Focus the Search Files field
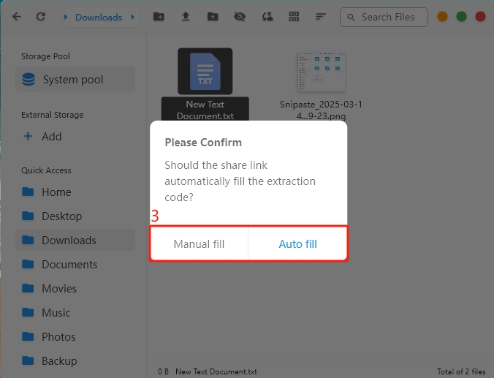 point(384,17)
